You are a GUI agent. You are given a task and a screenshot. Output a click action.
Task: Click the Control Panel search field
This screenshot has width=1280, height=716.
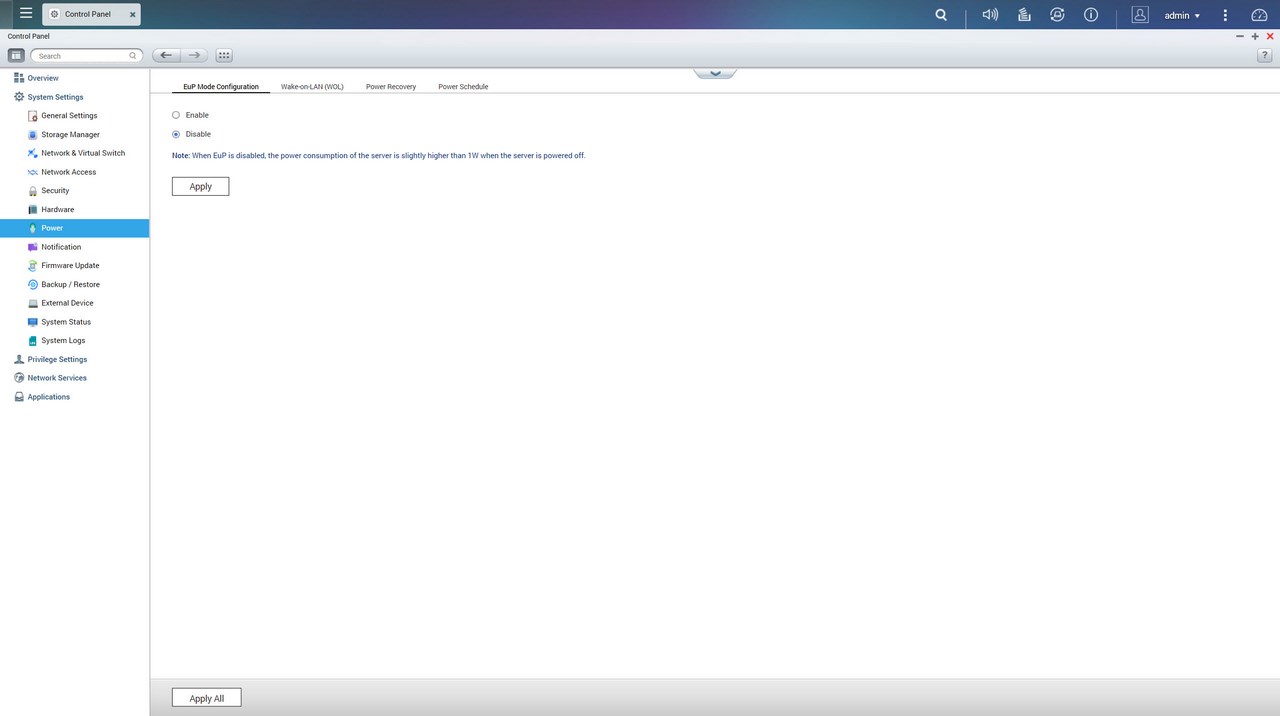[86, 56]
